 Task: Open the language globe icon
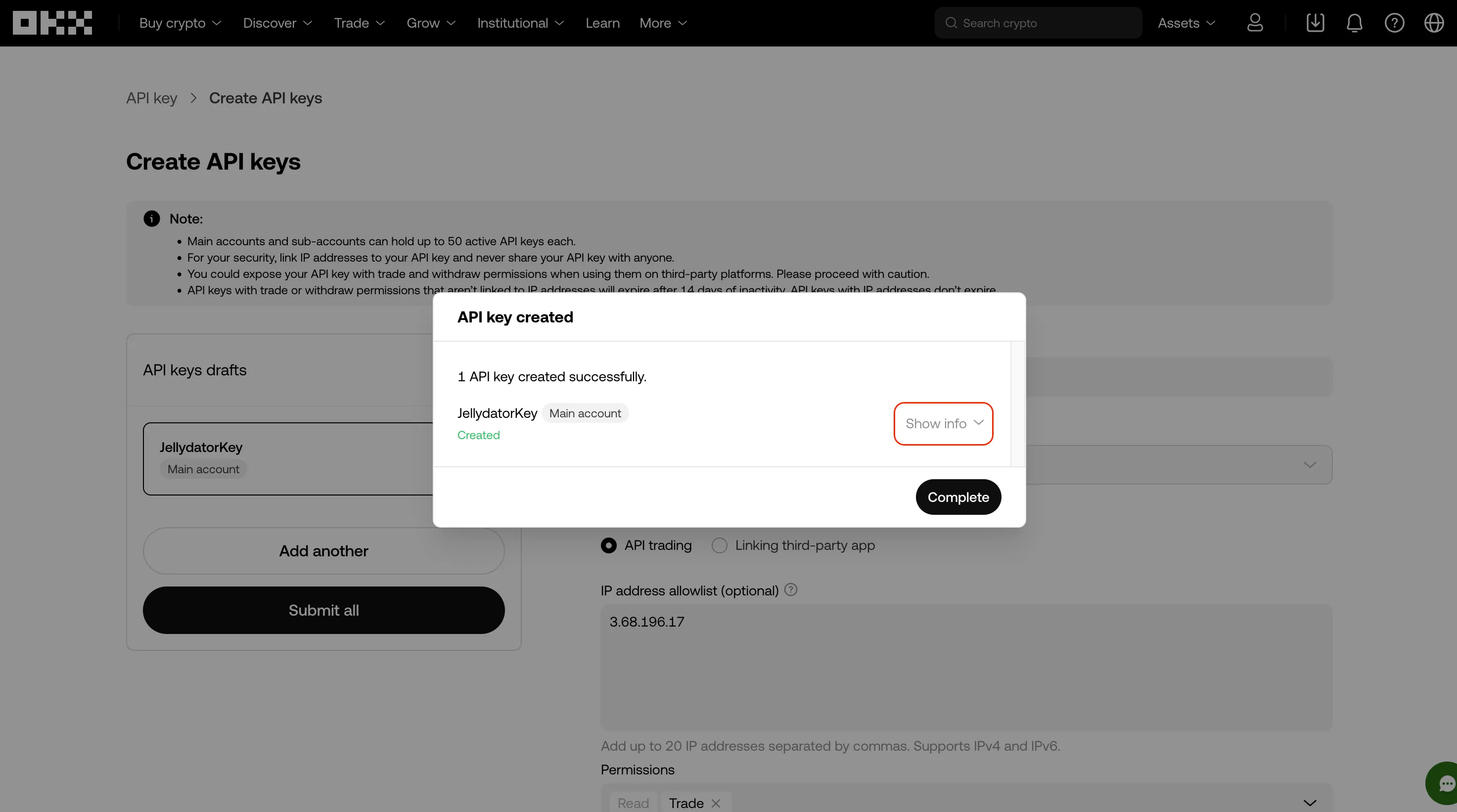click(x=1434, y=23)
